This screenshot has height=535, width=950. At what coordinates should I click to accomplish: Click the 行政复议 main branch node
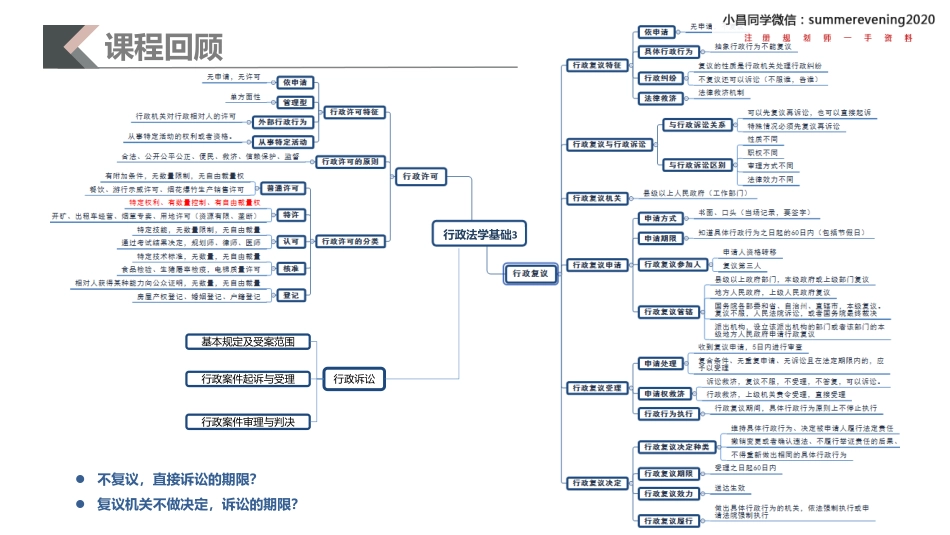click(x=530, y=273)
